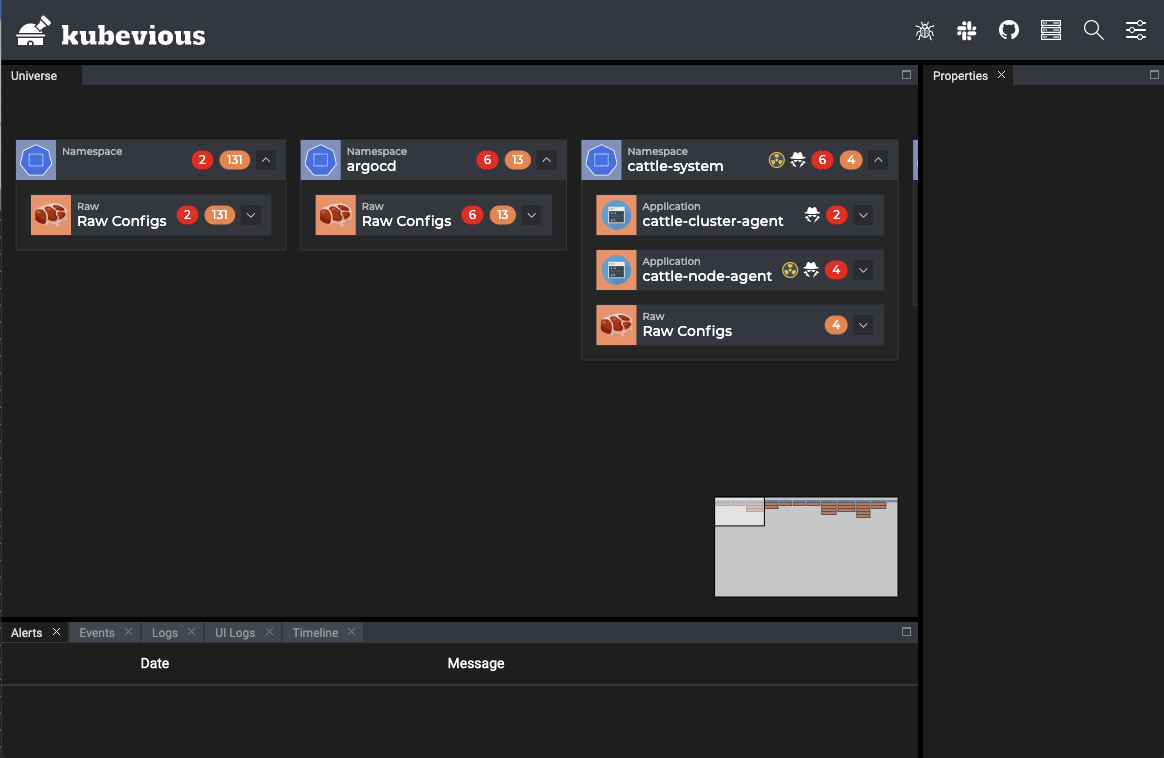Select the Universe tab
Viewport: 1164px width, 758px height.
click(34, 76)
